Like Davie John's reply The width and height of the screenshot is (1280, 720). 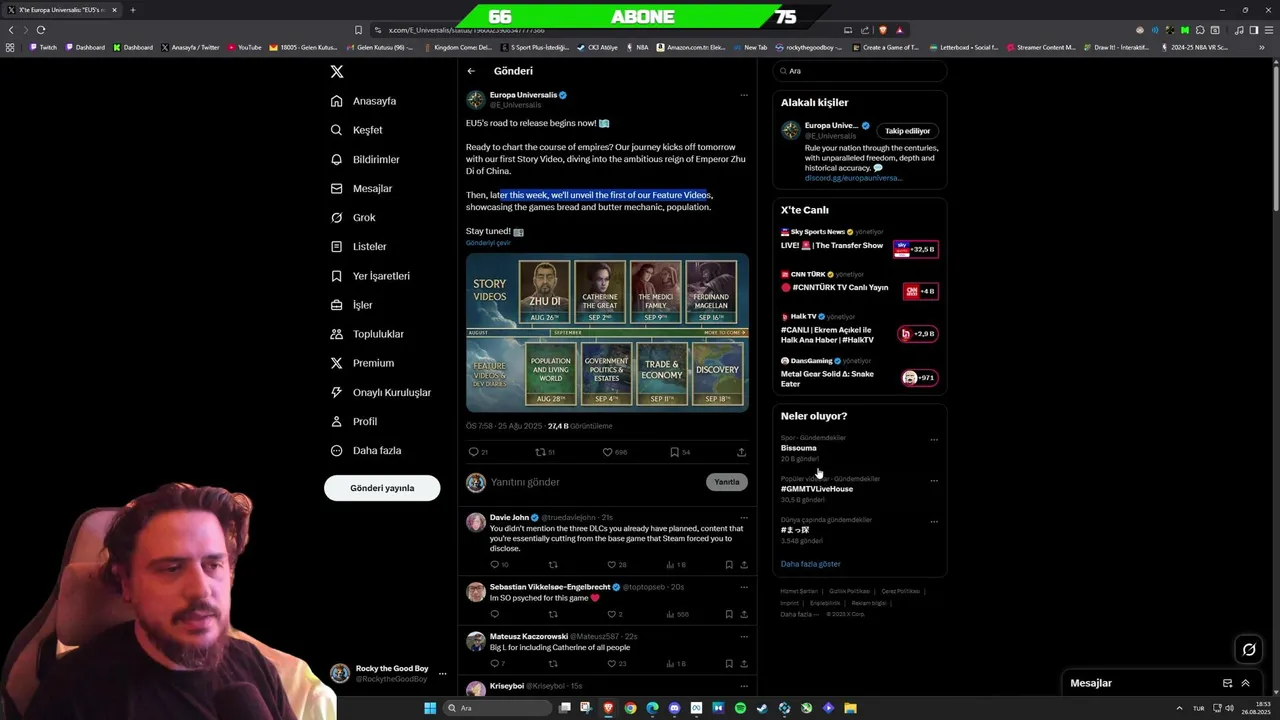pyautogui.click(x=612, y=565)
